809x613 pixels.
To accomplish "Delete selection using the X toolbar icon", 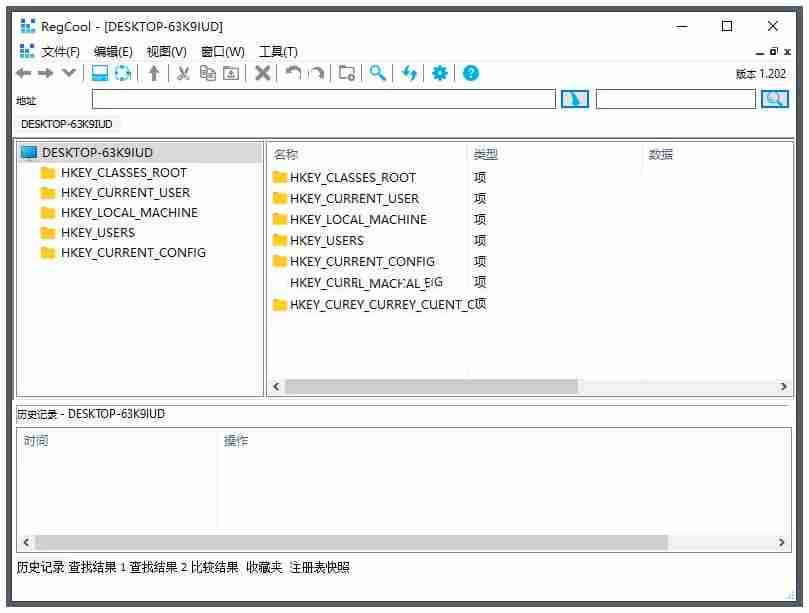I will coord(263,73).
